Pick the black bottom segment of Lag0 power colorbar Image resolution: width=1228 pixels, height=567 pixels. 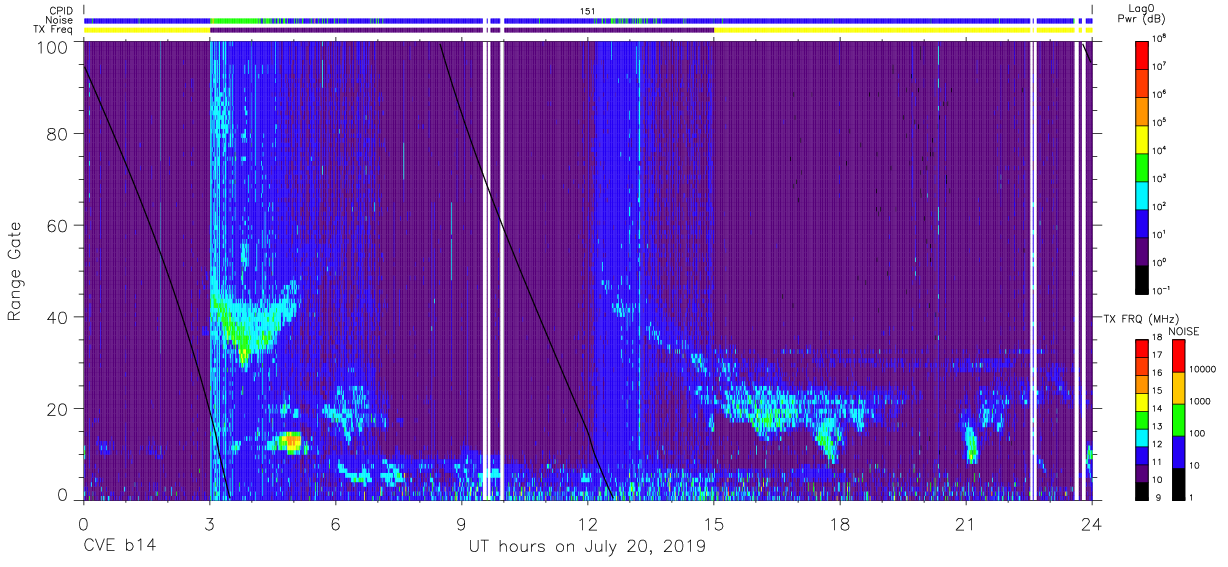tap(1142, 278)
